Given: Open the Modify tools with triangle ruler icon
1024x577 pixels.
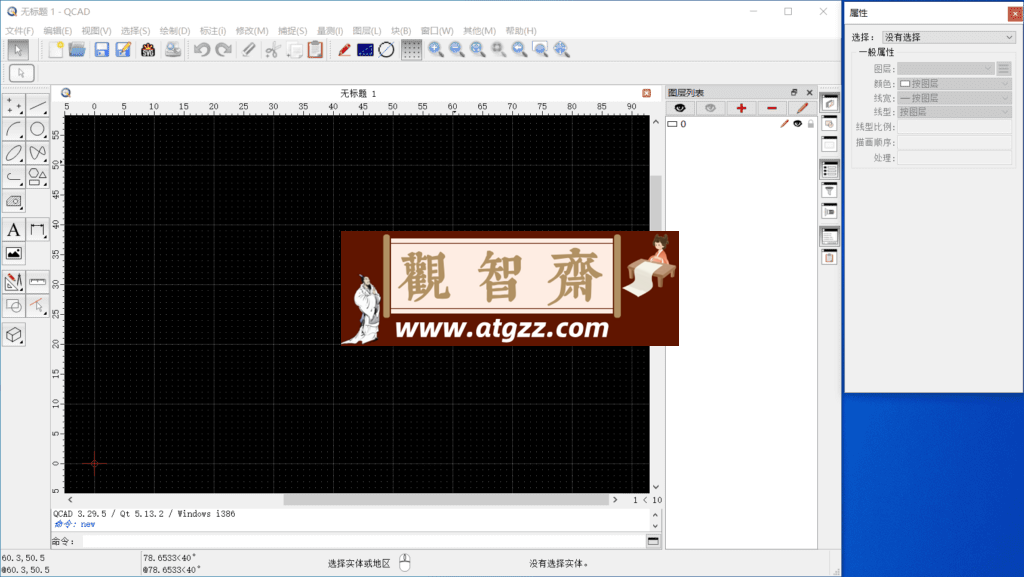Looking at the screenshot, I should [14, 282].
